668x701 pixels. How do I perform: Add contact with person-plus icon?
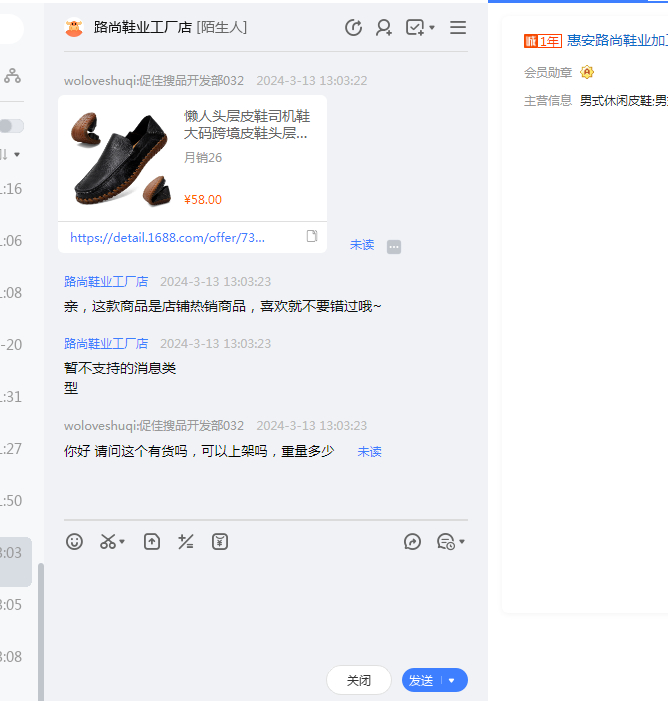[x=384, y=28]
